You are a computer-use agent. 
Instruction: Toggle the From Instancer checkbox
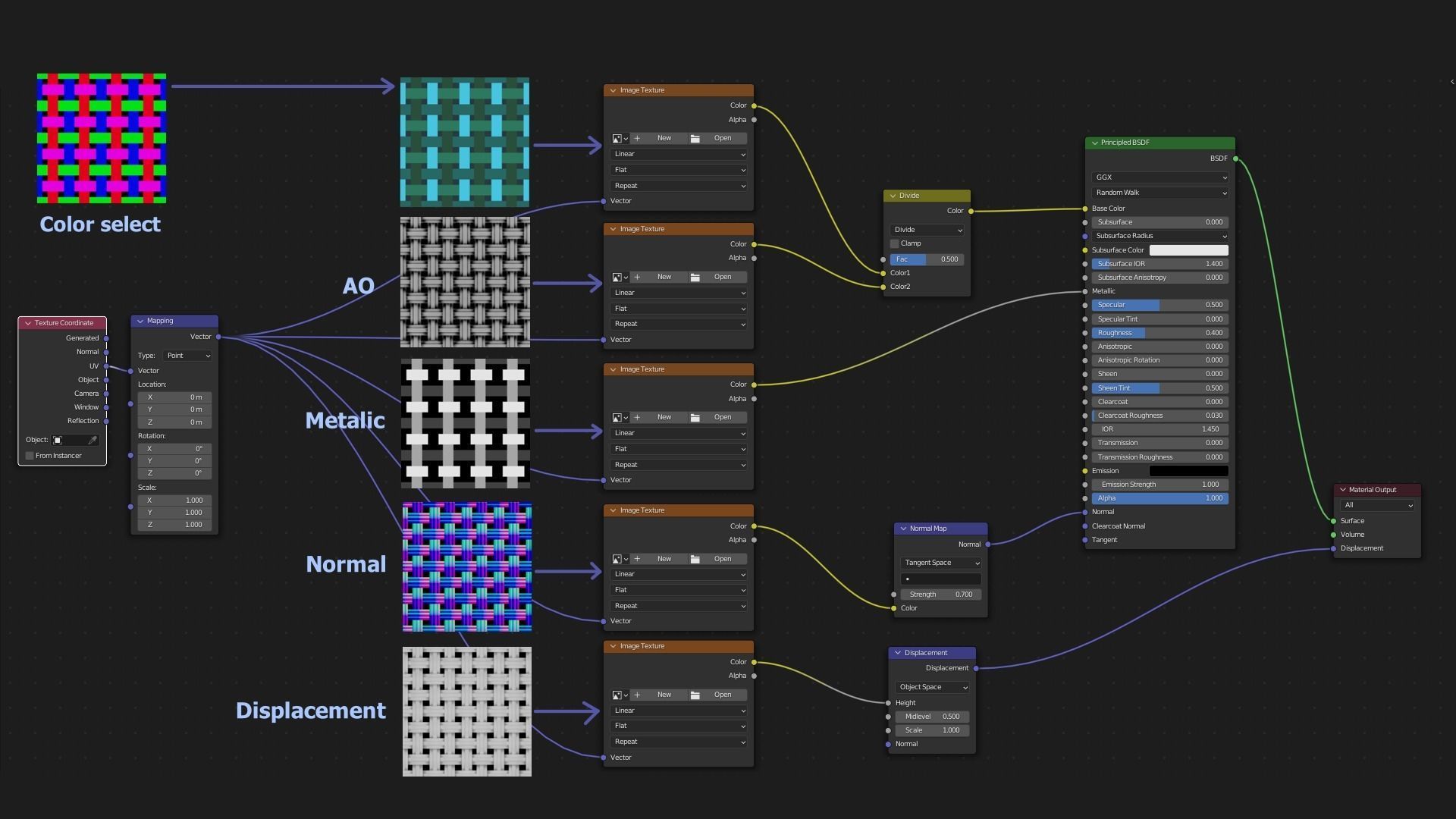(30, 457)
